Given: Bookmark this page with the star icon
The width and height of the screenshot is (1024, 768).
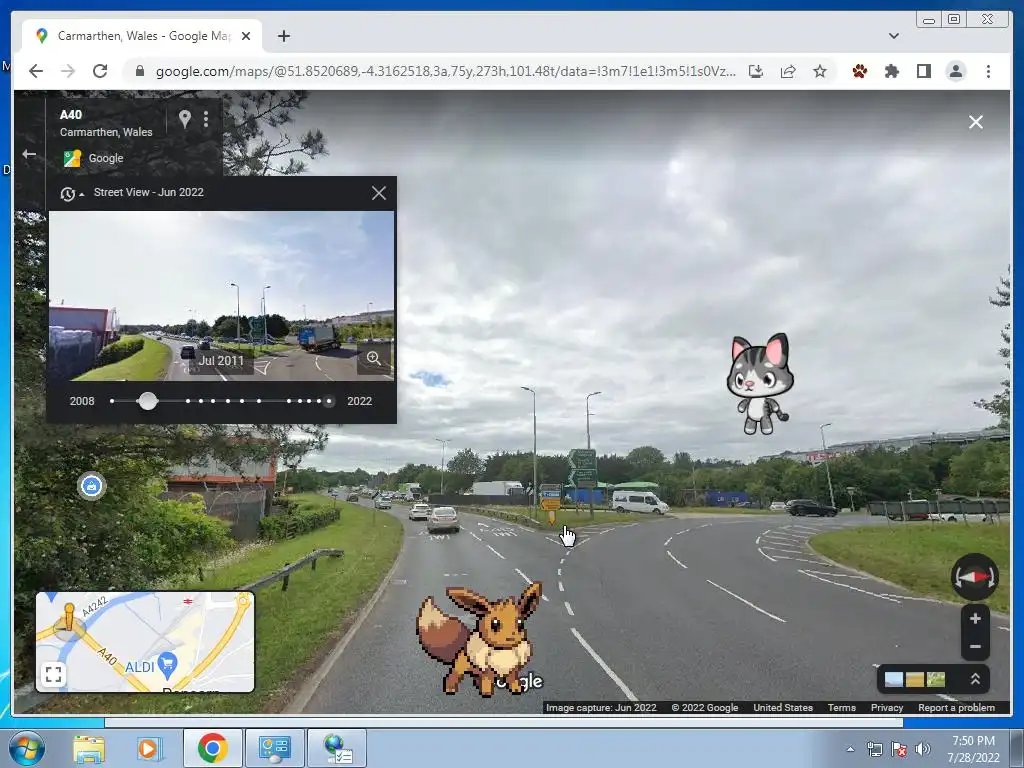Looking at the screenshot, I should point(820,71).
